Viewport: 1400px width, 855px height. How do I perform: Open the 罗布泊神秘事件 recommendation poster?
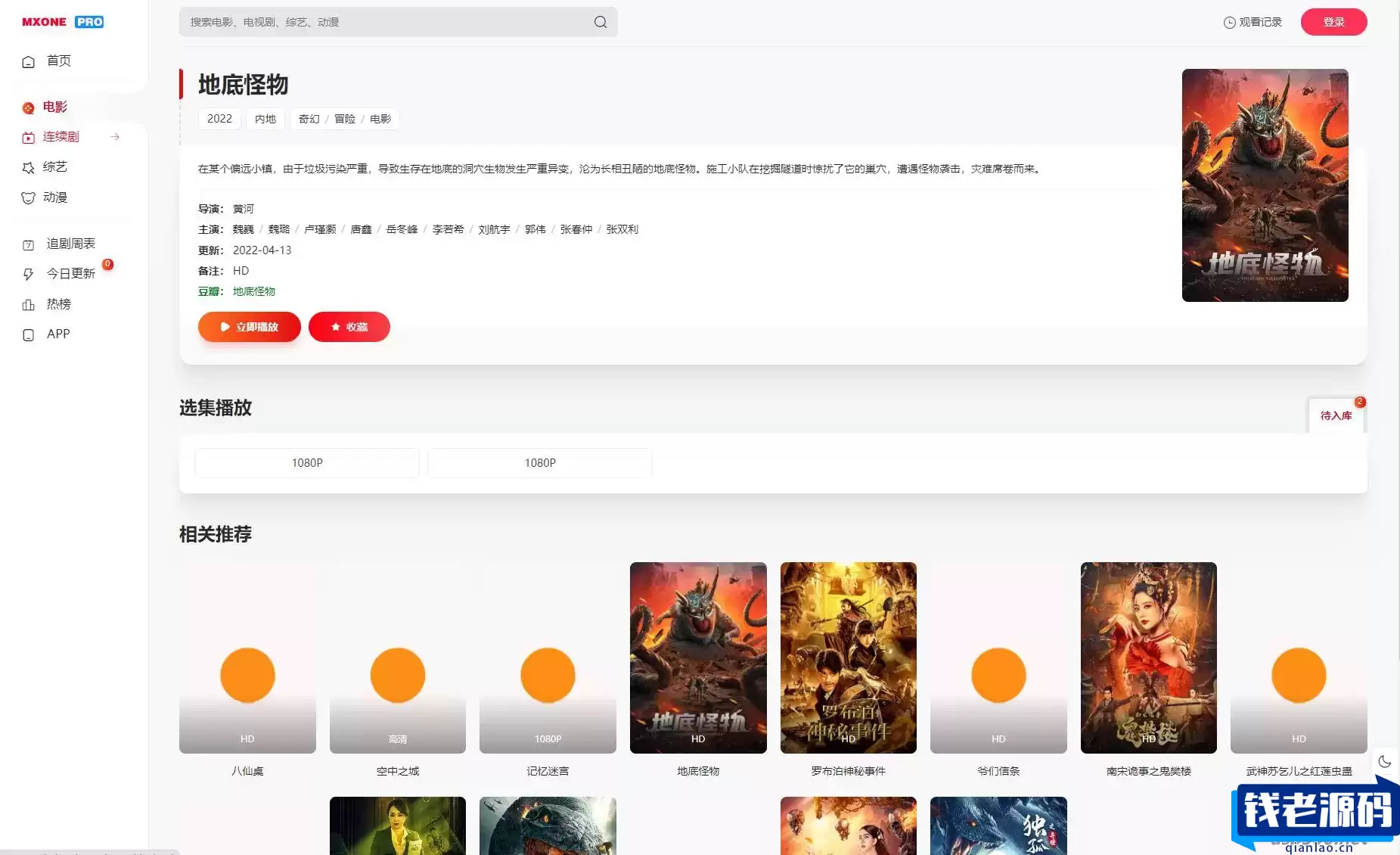click(x=849, y=658)
